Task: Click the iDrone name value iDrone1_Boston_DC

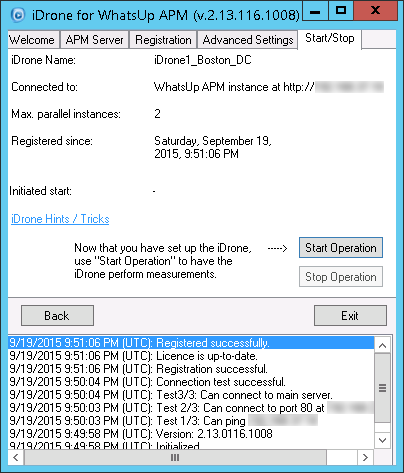Action: (x=203, y=60)
